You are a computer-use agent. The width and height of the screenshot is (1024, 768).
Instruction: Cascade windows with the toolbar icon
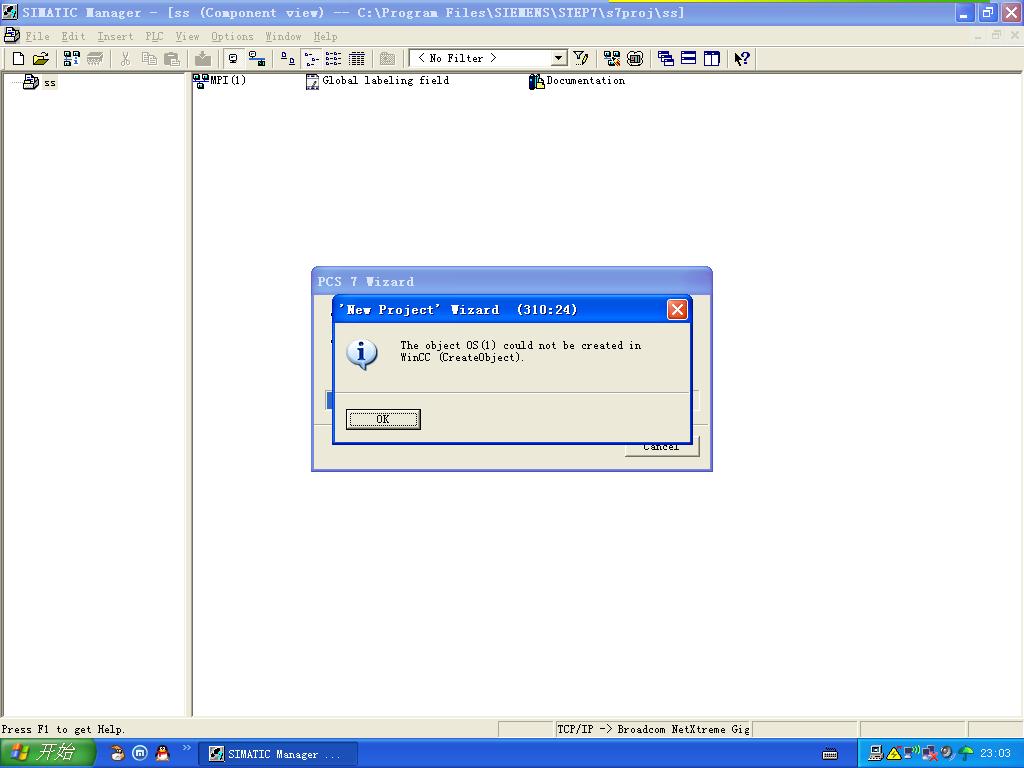[665, 59]
